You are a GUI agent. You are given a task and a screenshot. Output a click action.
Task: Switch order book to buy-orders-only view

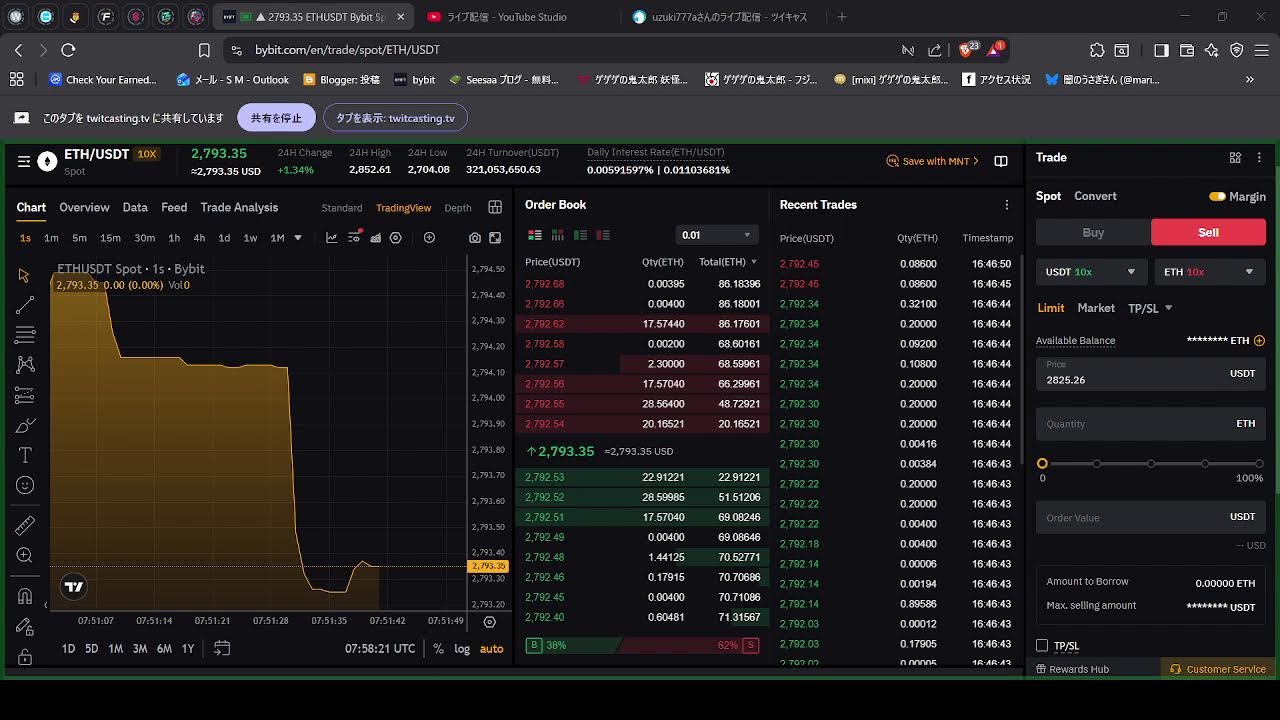click(x=579, y=234)
